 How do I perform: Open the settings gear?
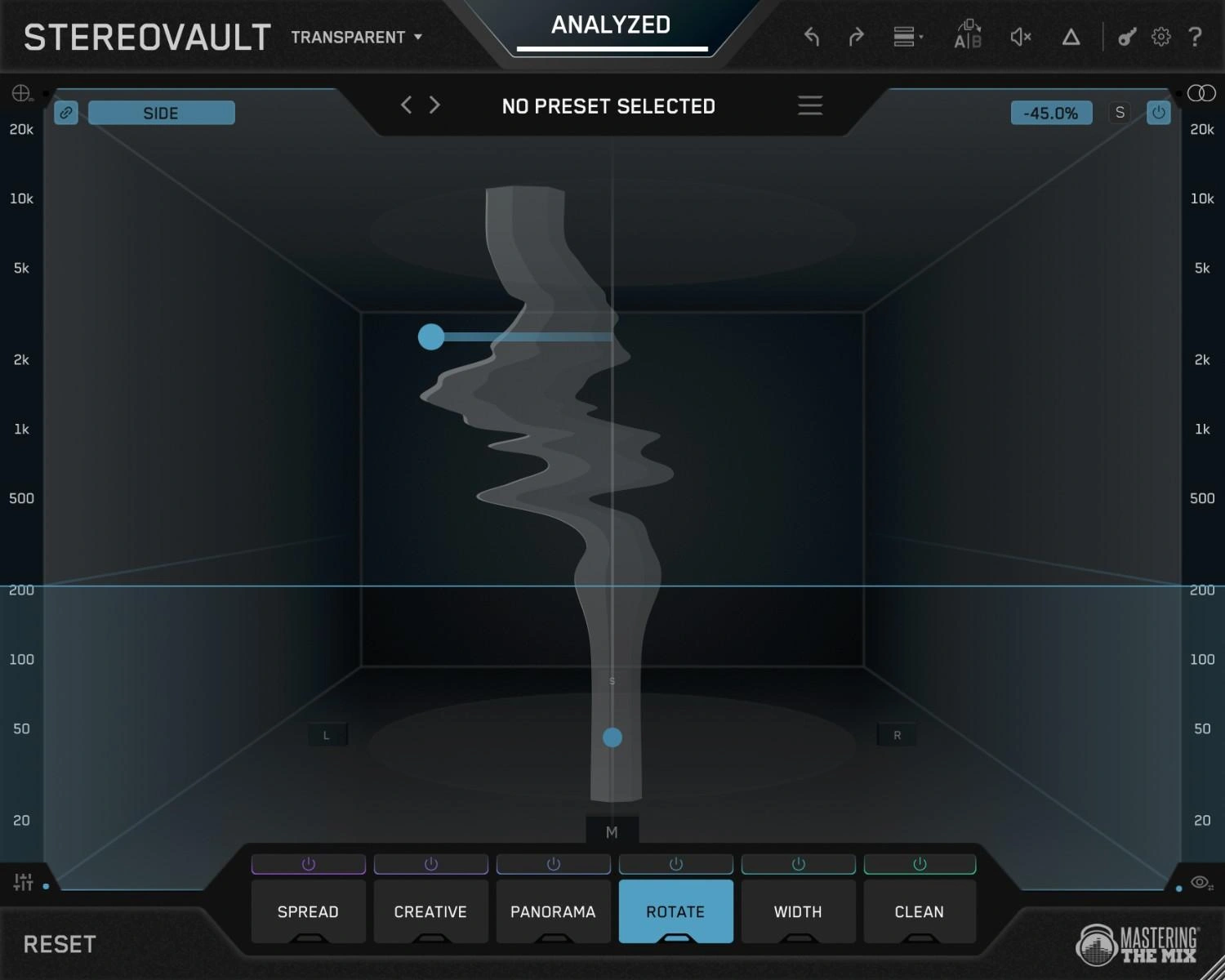pos(1160,37)
